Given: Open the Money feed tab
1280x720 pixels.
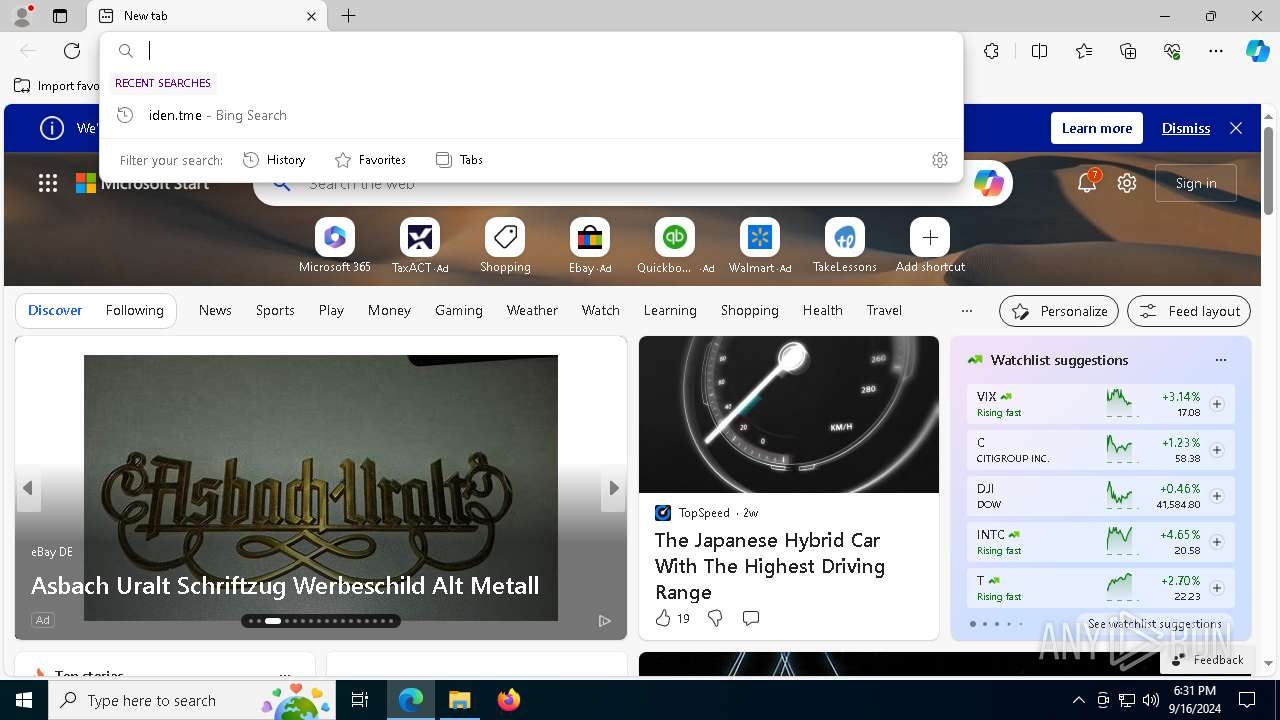Looking at the screenshot, I should [x=389, y=311].
